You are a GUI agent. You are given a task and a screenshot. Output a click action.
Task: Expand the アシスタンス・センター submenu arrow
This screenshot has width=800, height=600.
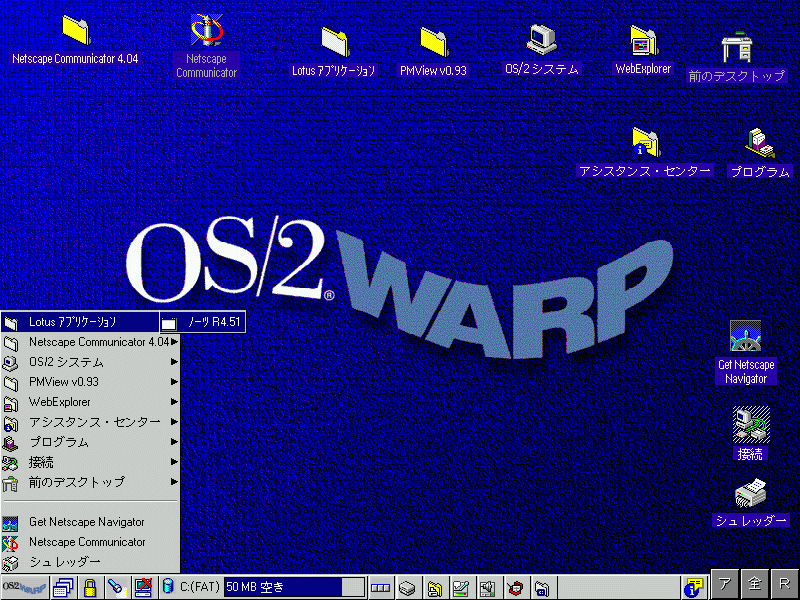pyautogui.click(x=174, y=422)
